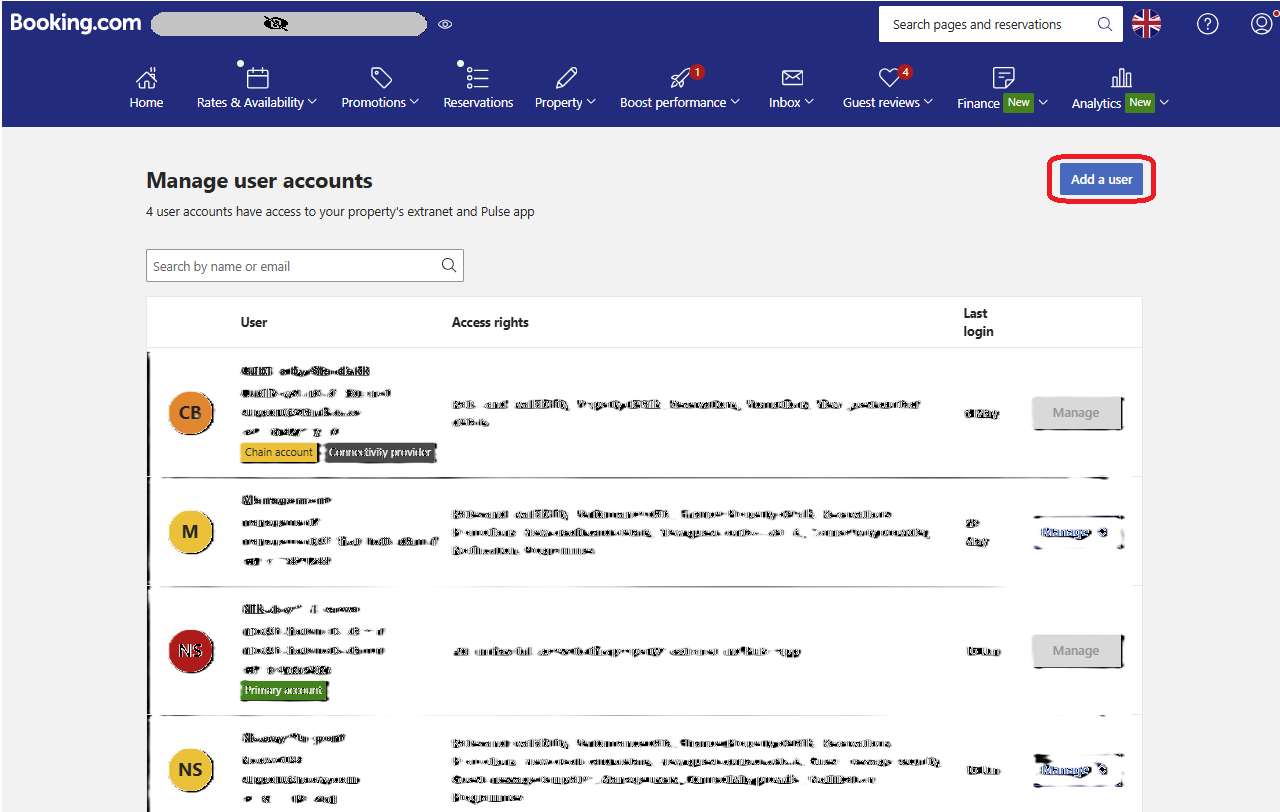This screenshot has height=812, width=1280.
Task: Switch to the Promotions menu
Action: 380,87
